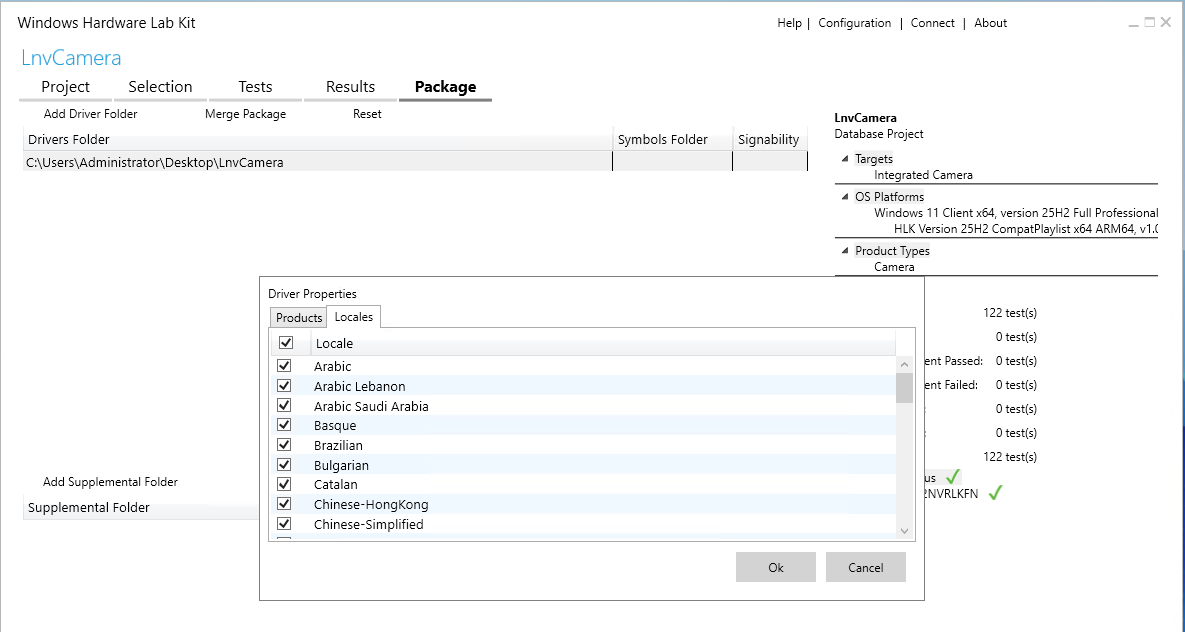This screenshot has height=632, width=1185.
Task: Select Windows 11 Client x64 platform entry
Action: (x=1016, y=213)
